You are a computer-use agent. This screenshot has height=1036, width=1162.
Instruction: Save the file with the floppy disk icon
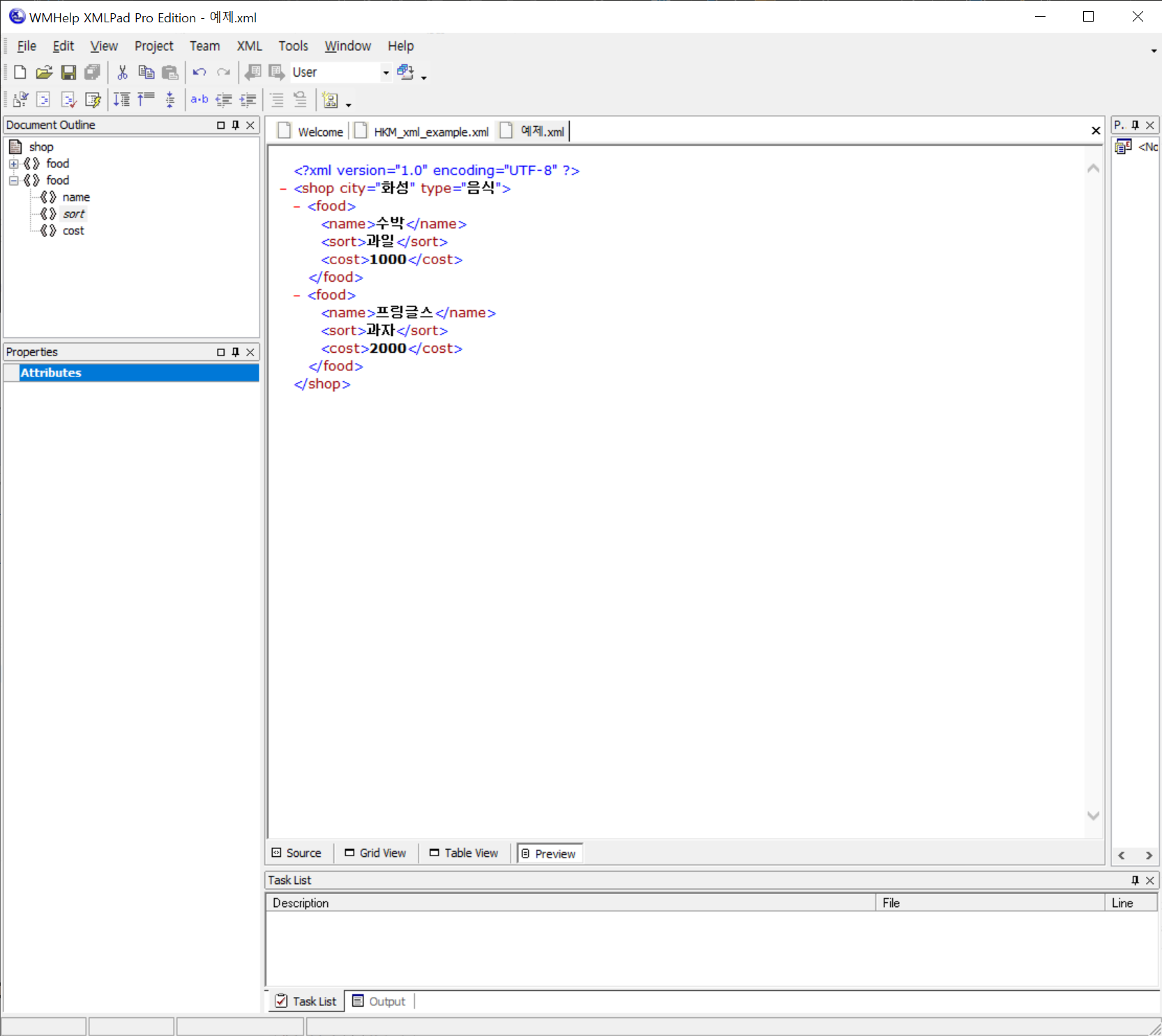(68, 72)
